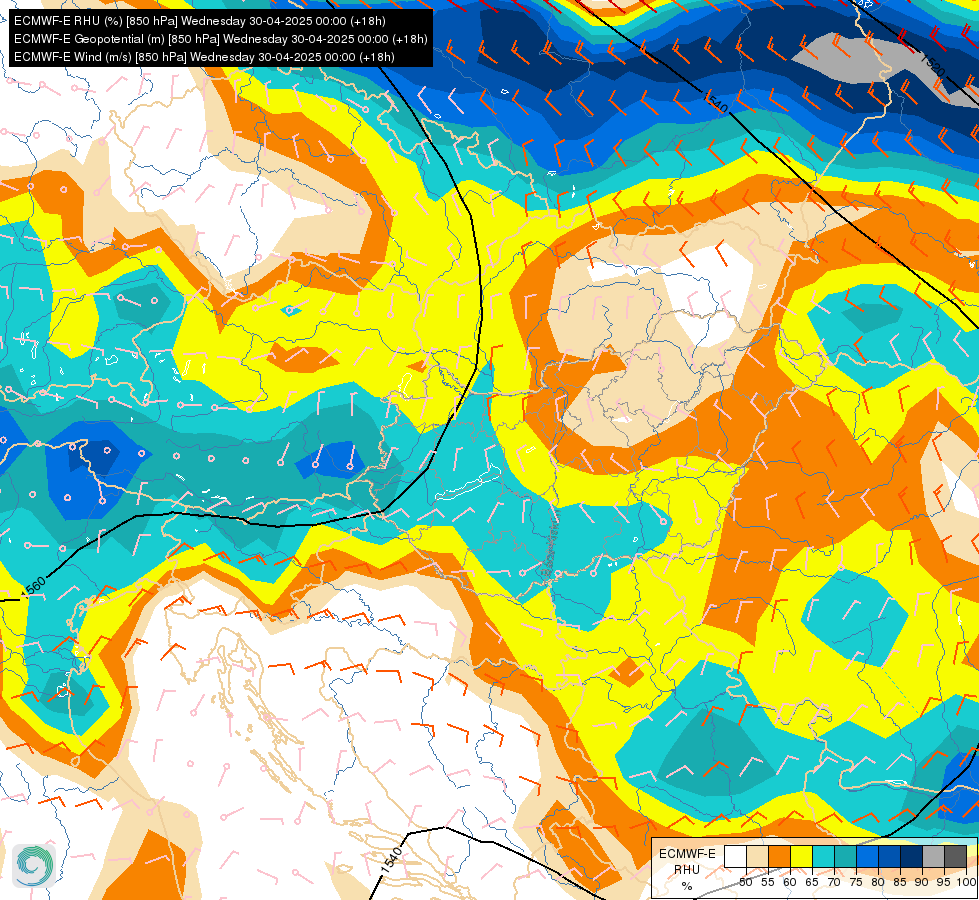
Task: Click the legend tick value 75
Action: click(856, 882)
